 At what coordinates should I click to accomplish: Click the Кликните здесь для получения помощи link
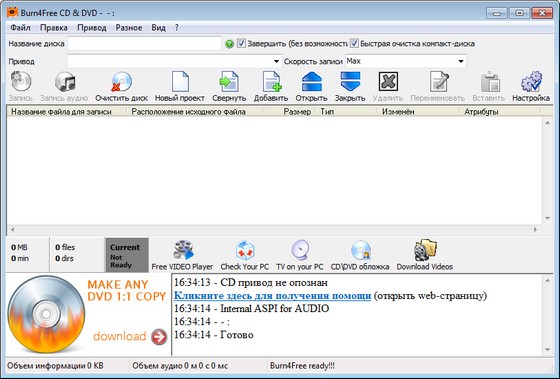[x=272, y=296]
